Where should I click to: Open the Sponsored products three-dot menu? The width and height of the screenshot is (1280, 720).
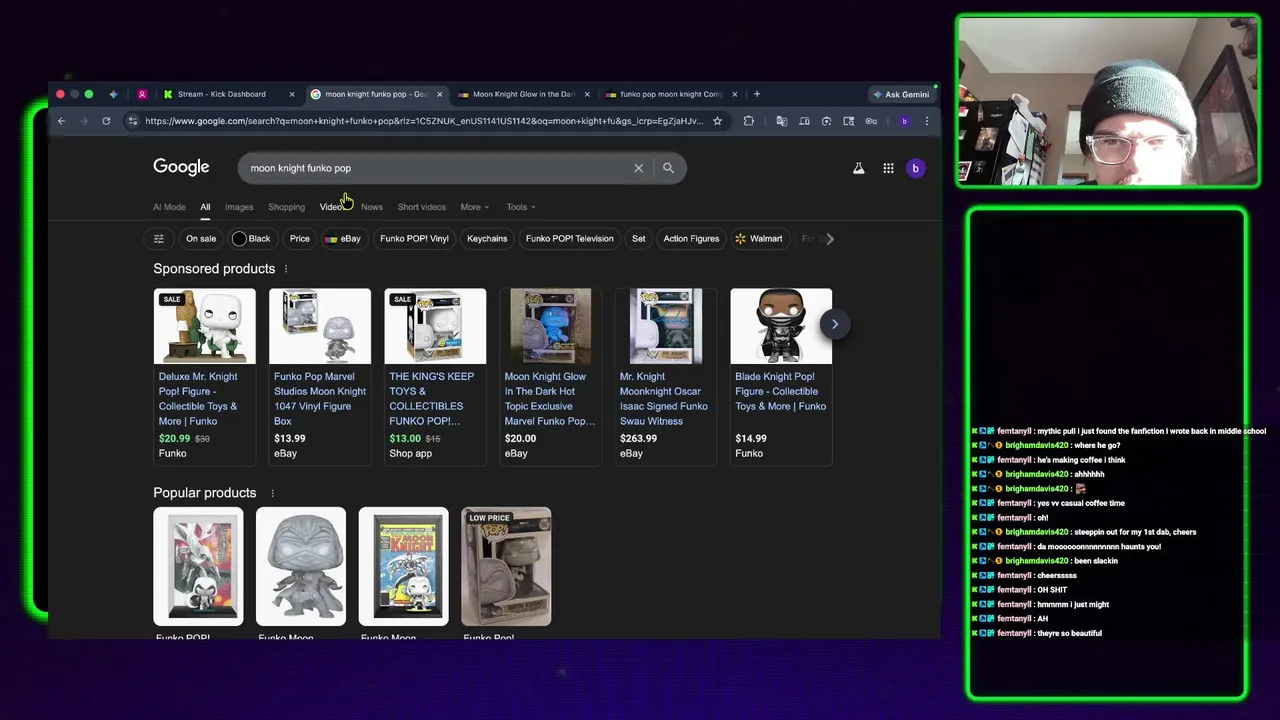coord(285,269)
